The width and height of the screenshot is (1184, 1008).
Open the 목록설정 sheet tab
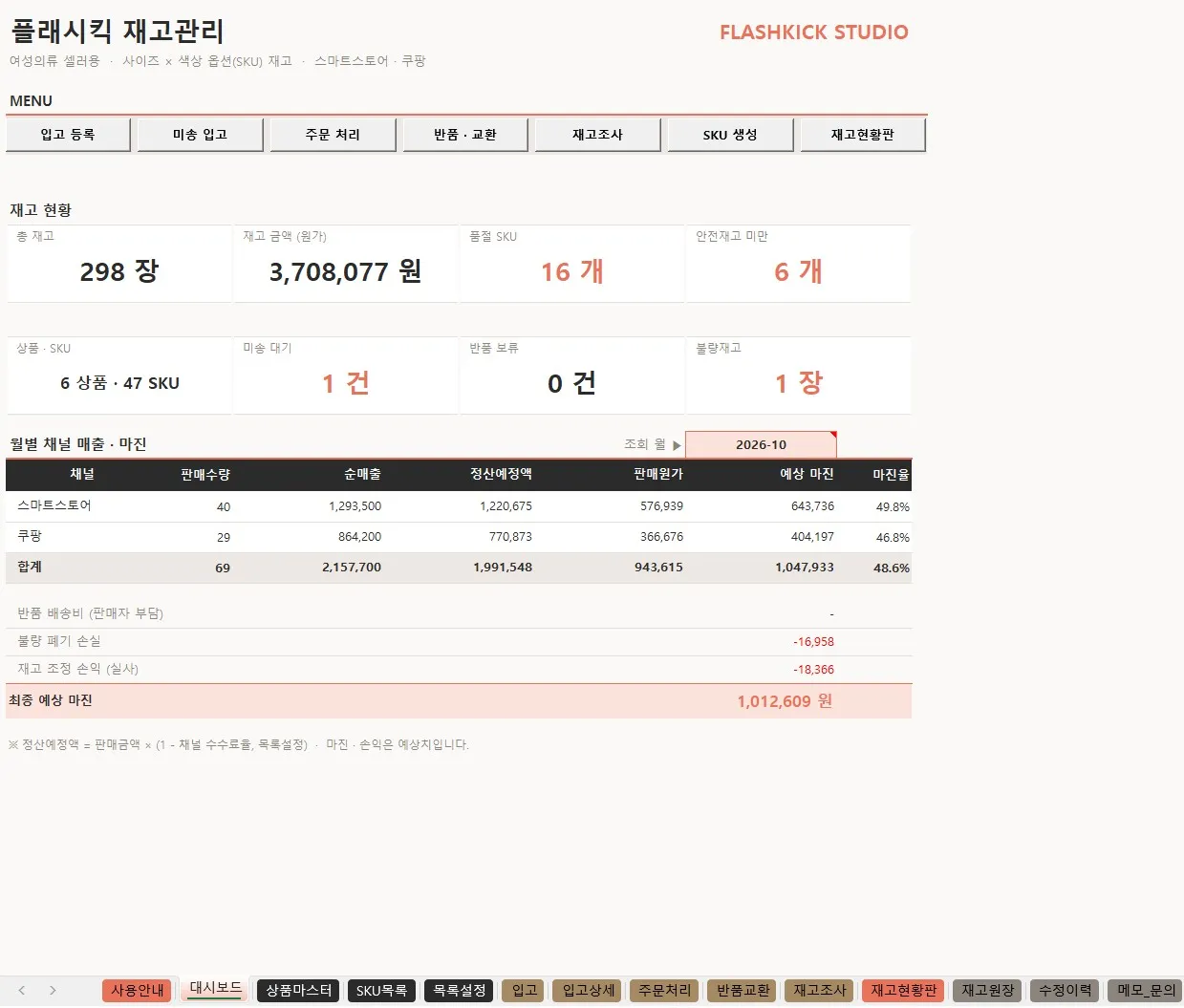(459, 991)
